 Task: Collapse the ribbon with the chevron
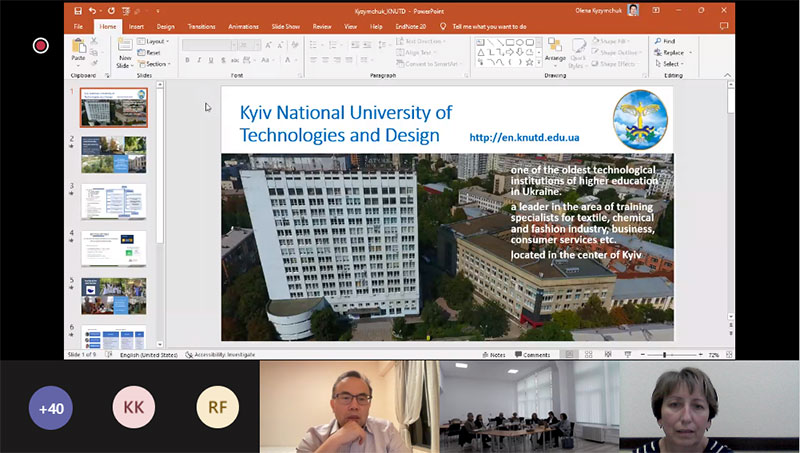click(x=727, y=75)
